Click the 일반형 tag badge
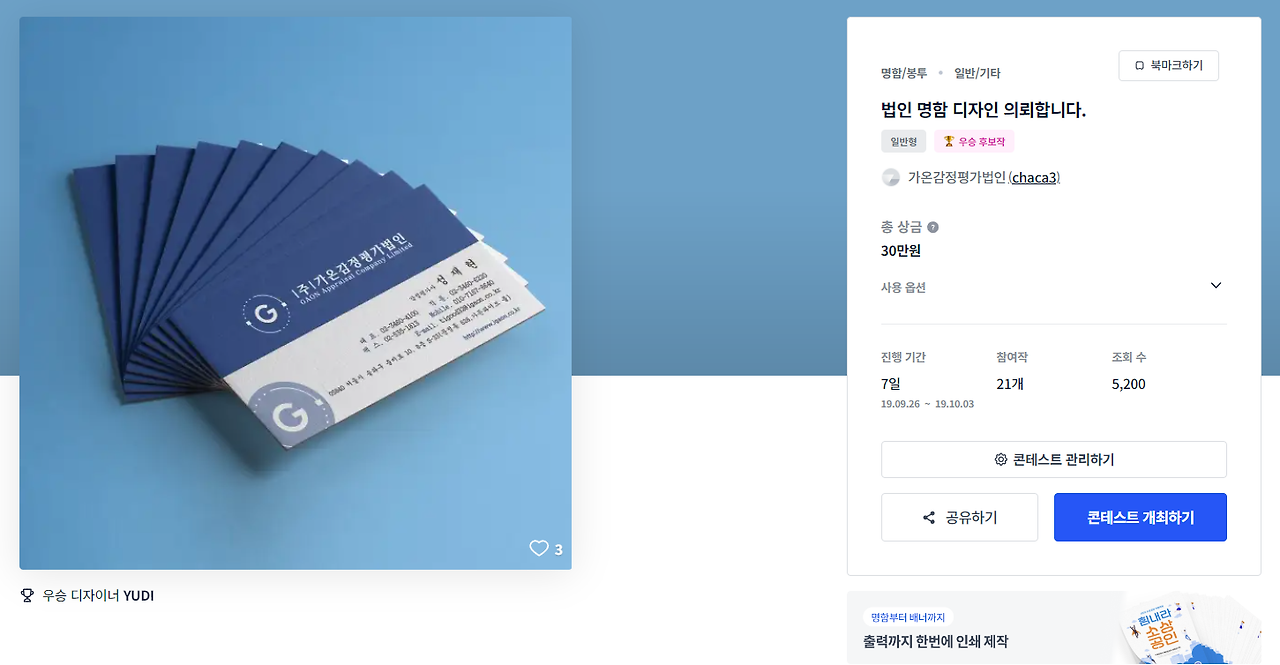Screen dimensions: 1280x665 (904, 142)
